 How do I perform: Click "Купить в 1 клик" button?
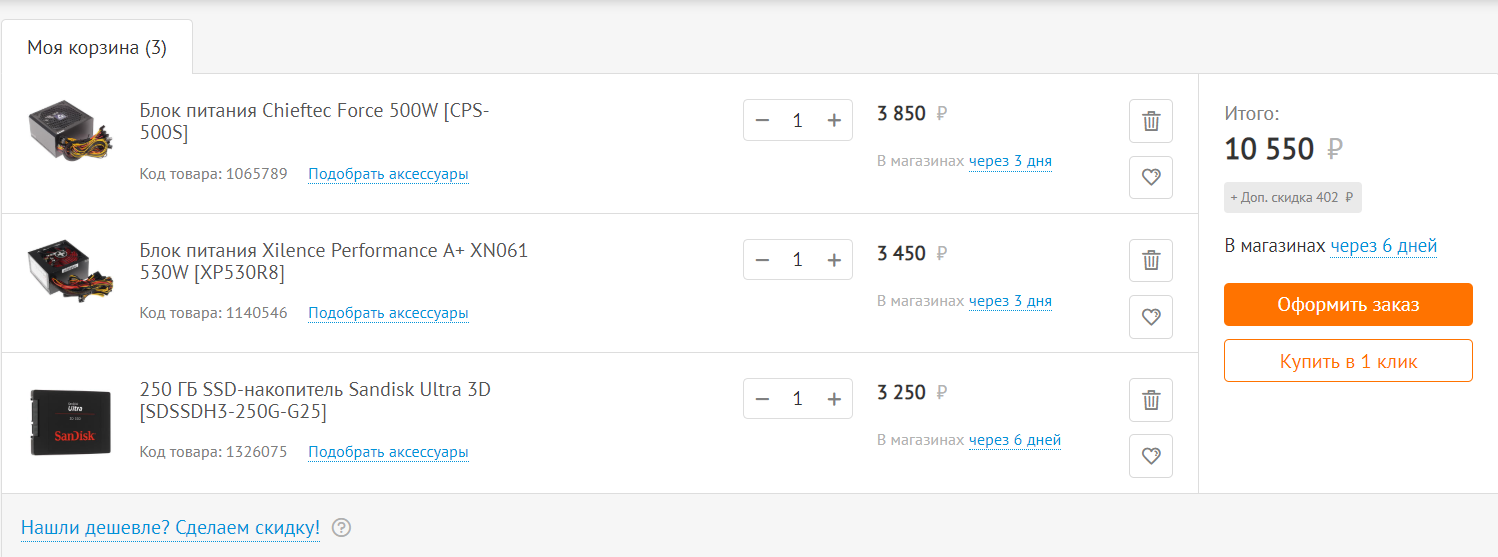1347,361
